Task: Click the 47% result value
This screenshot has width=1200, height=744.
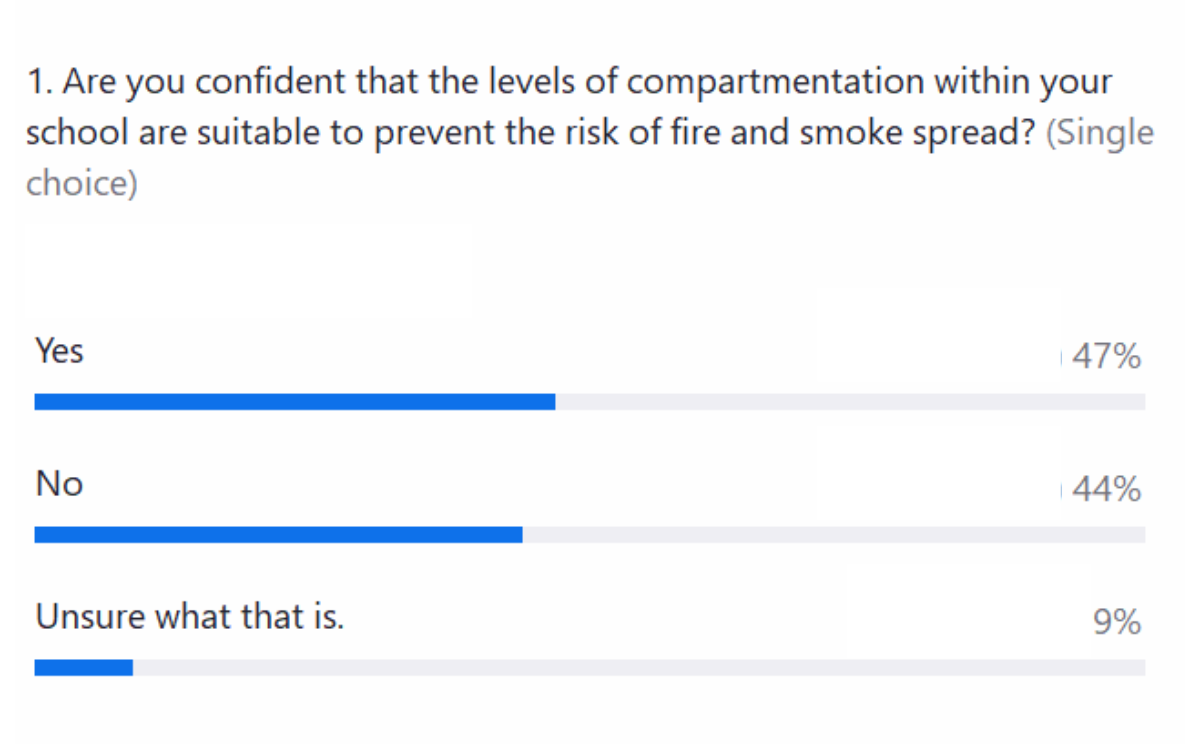Action: (x=1106, y=357)
